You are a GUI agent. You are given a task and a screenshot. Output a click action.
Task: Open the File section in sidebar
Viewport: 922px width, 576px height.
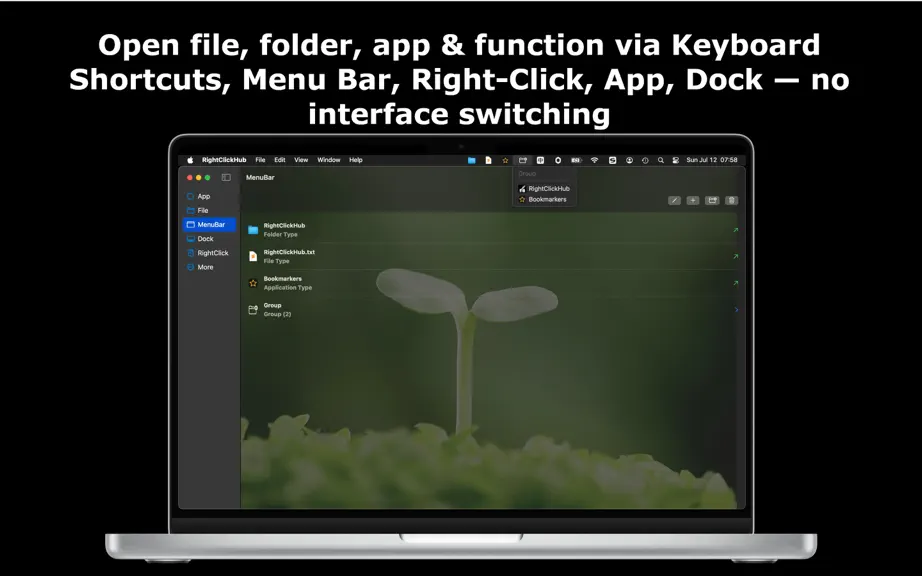[209, 210]
